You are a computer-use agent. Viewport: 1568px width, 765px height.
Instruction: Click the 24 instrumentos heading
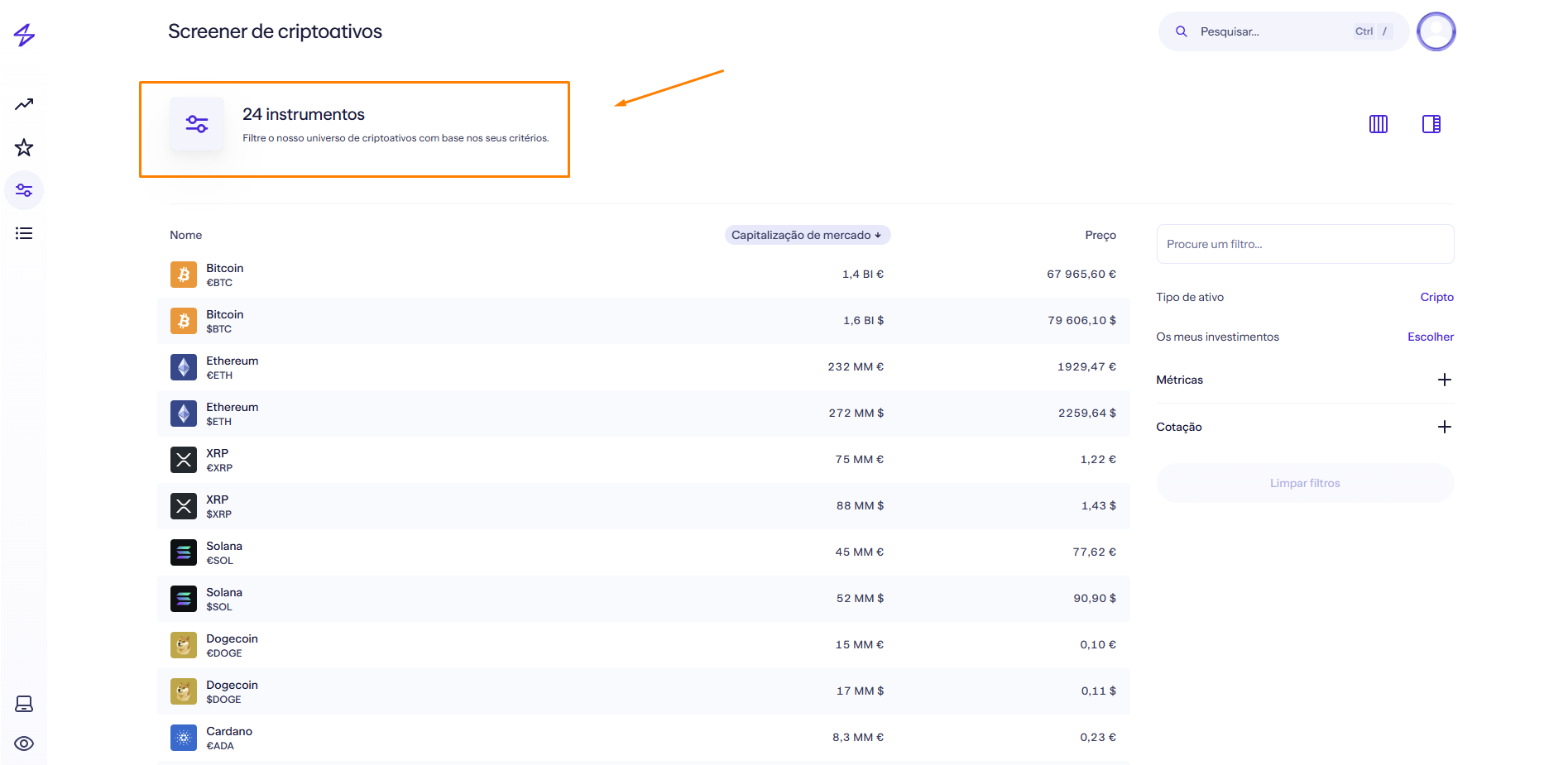(304, 114)
